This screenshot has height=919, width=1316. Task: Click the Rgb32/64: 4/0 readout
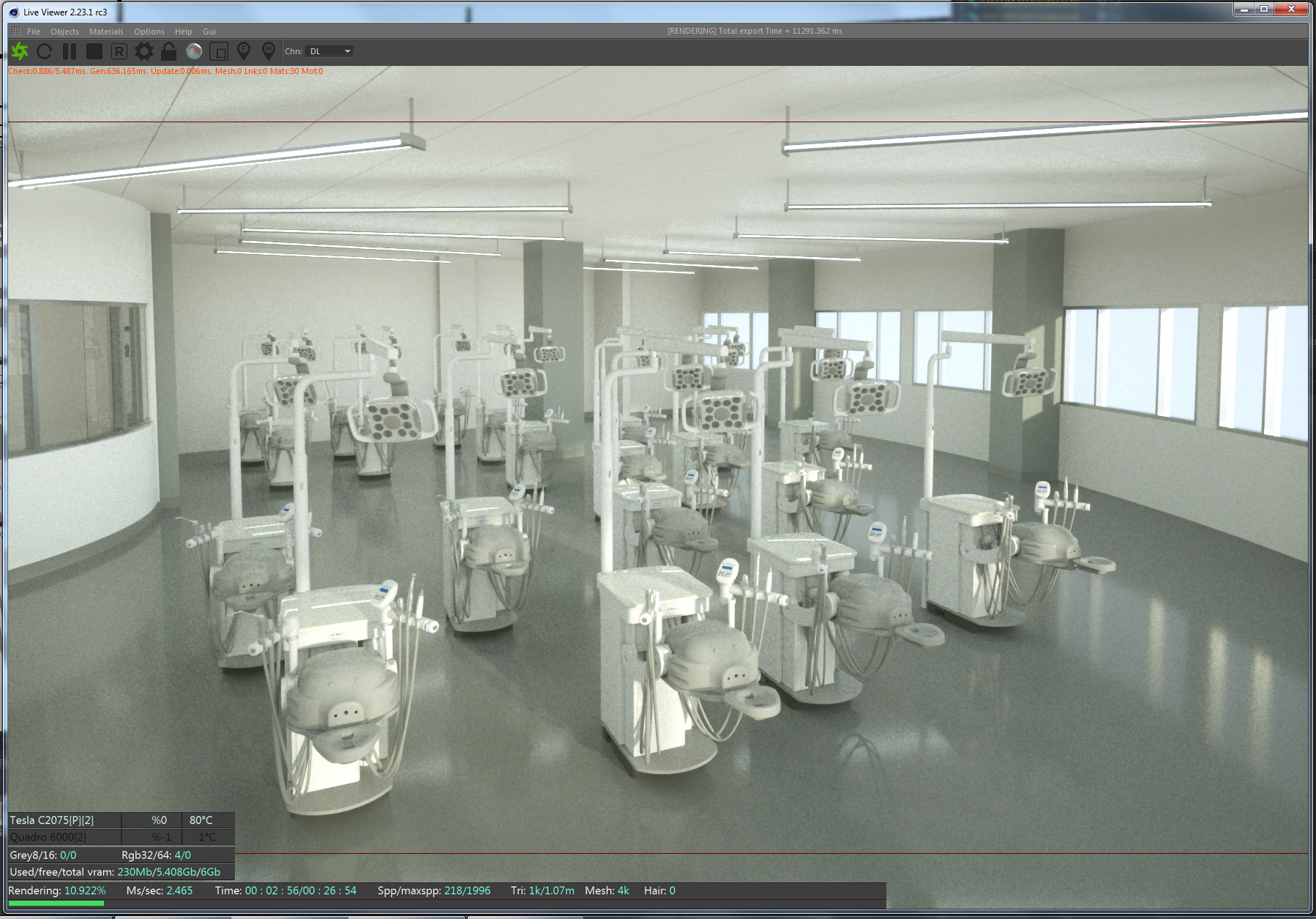[x=156, y=855]
